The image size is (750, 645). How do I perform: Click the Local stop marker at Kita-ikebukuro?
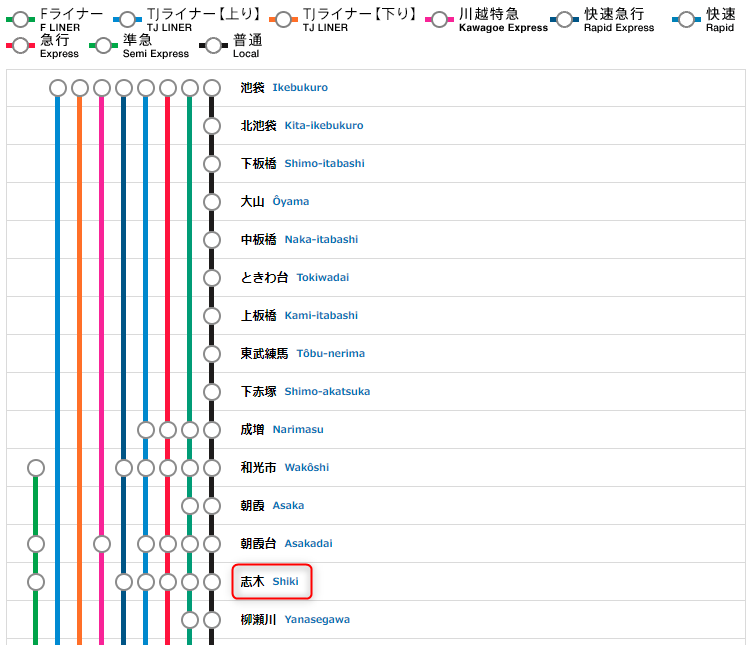[x=212, y=126]
